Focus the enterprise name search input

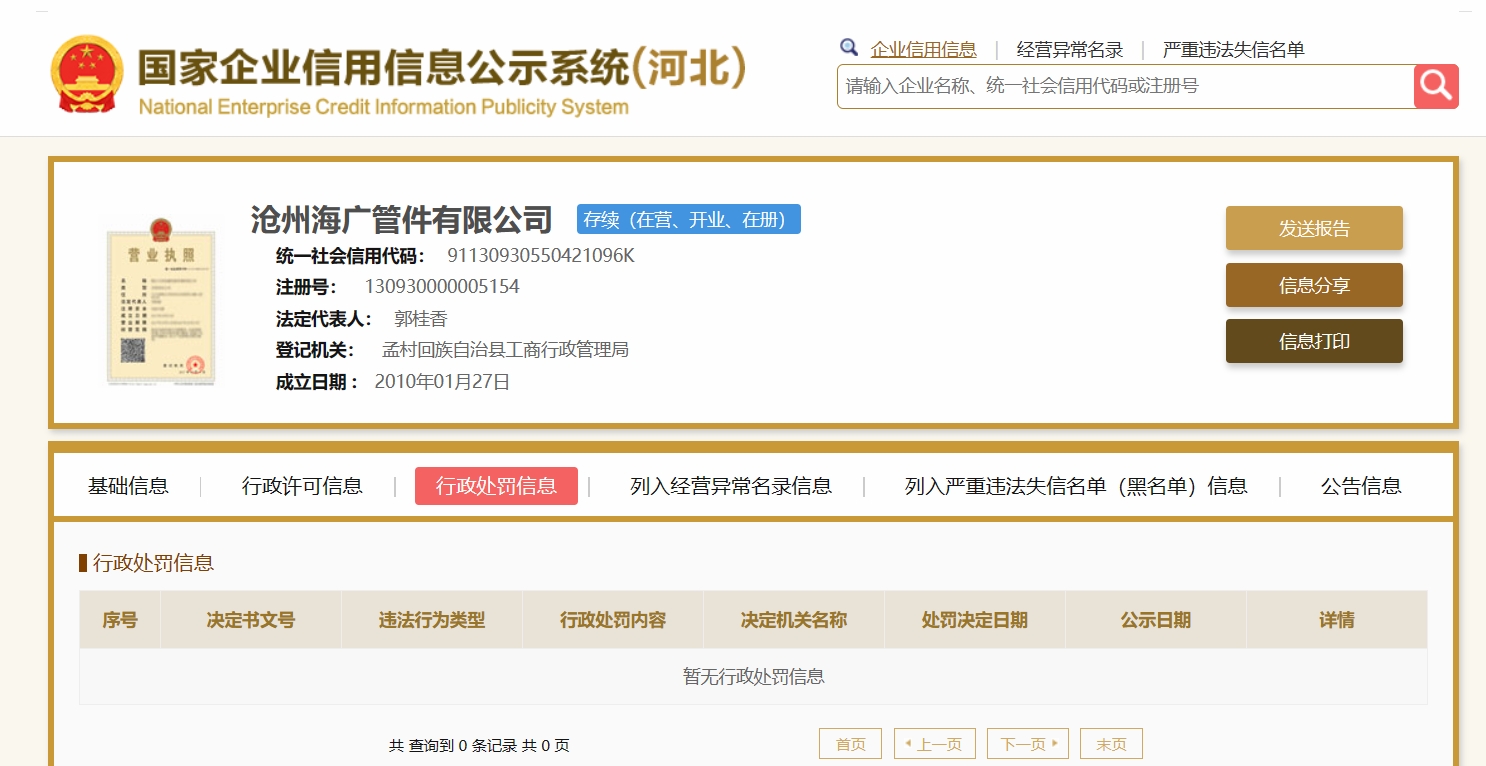pyautogui.click(x=1126, y=86)
